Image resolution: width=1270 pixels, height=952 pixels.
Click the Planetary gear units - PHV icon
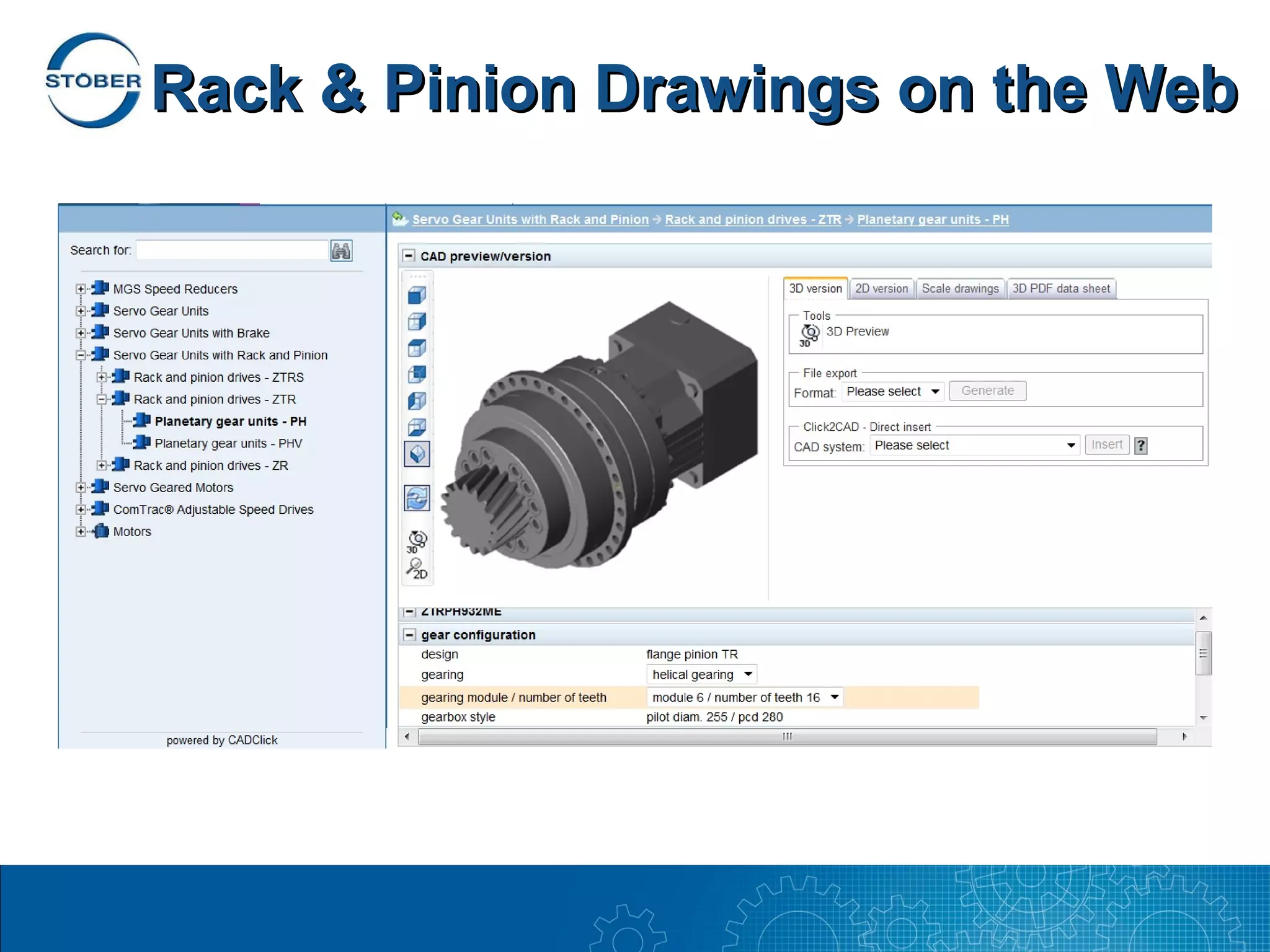pyautogui.click(x=142, y=443)
